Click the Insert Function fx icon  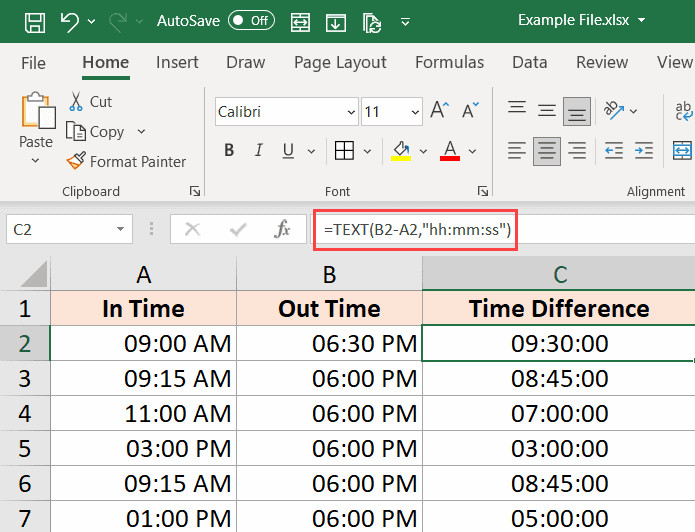point(282,230)
